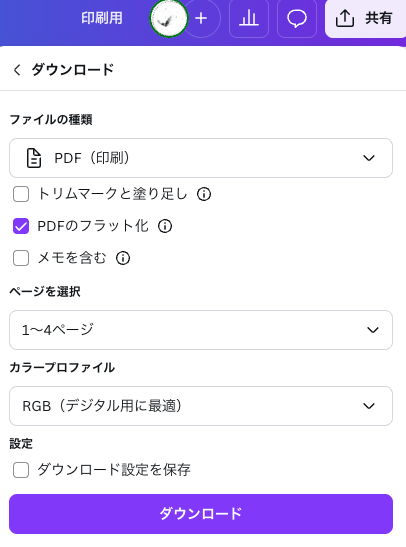Open the RGB color profile dropdown
Screen dimensions: 406x547
(x=201, y=406)
